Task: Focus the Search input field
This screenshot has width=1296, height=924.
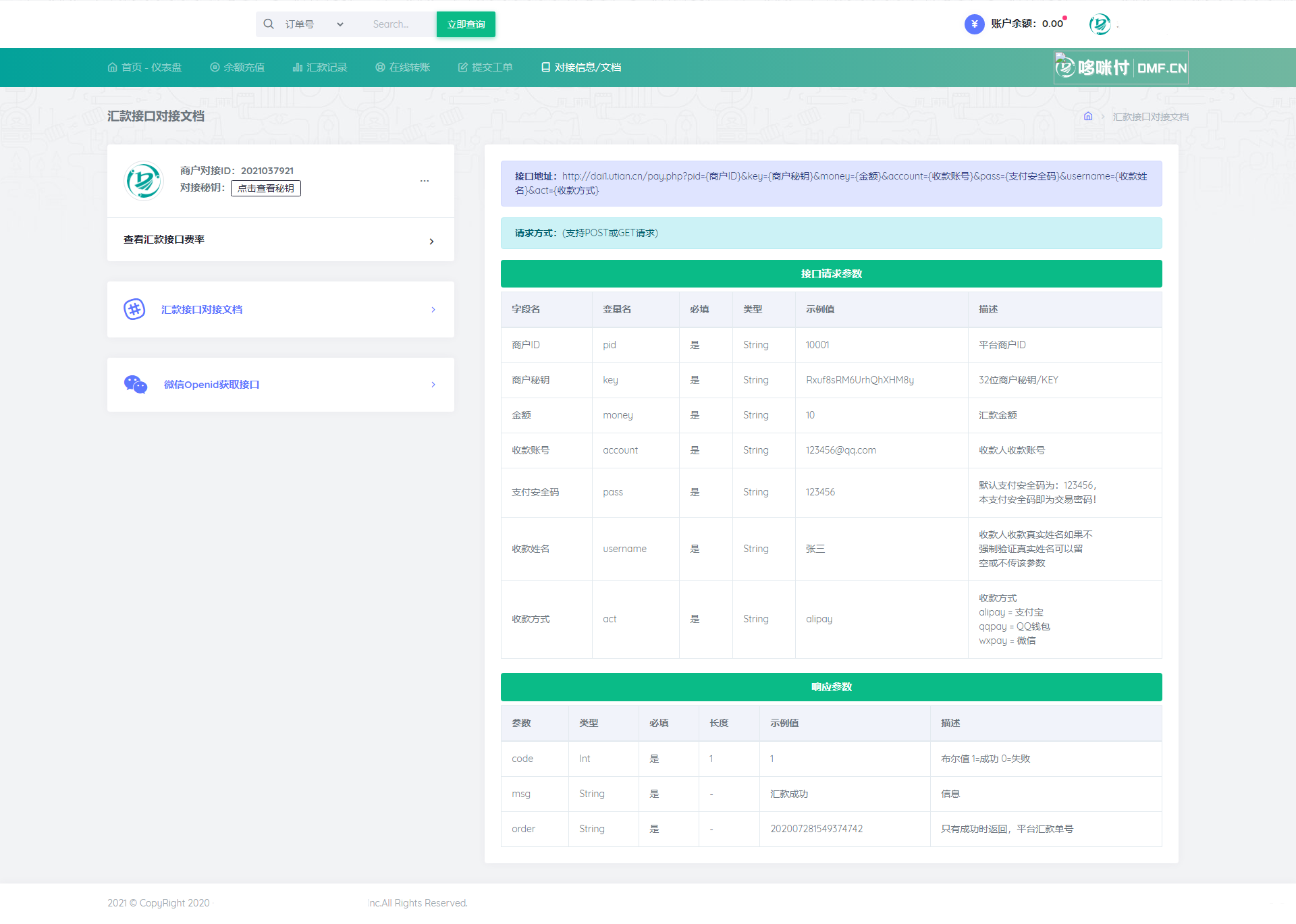Action: pyautogui.click(x=400, y=24)
